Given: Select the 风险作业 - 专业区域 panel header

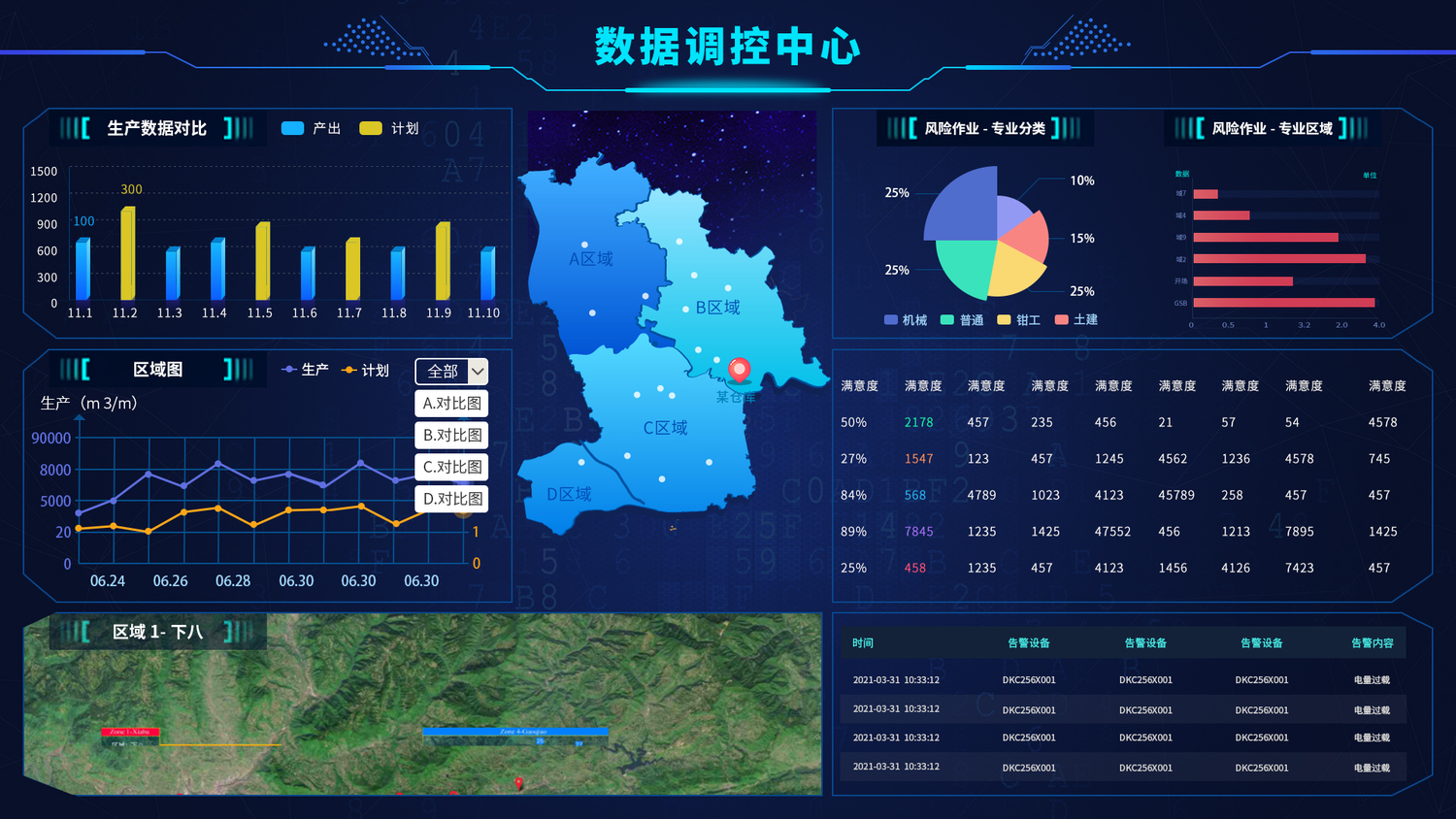Looking at the screenshot, I should click(1272, 128).
